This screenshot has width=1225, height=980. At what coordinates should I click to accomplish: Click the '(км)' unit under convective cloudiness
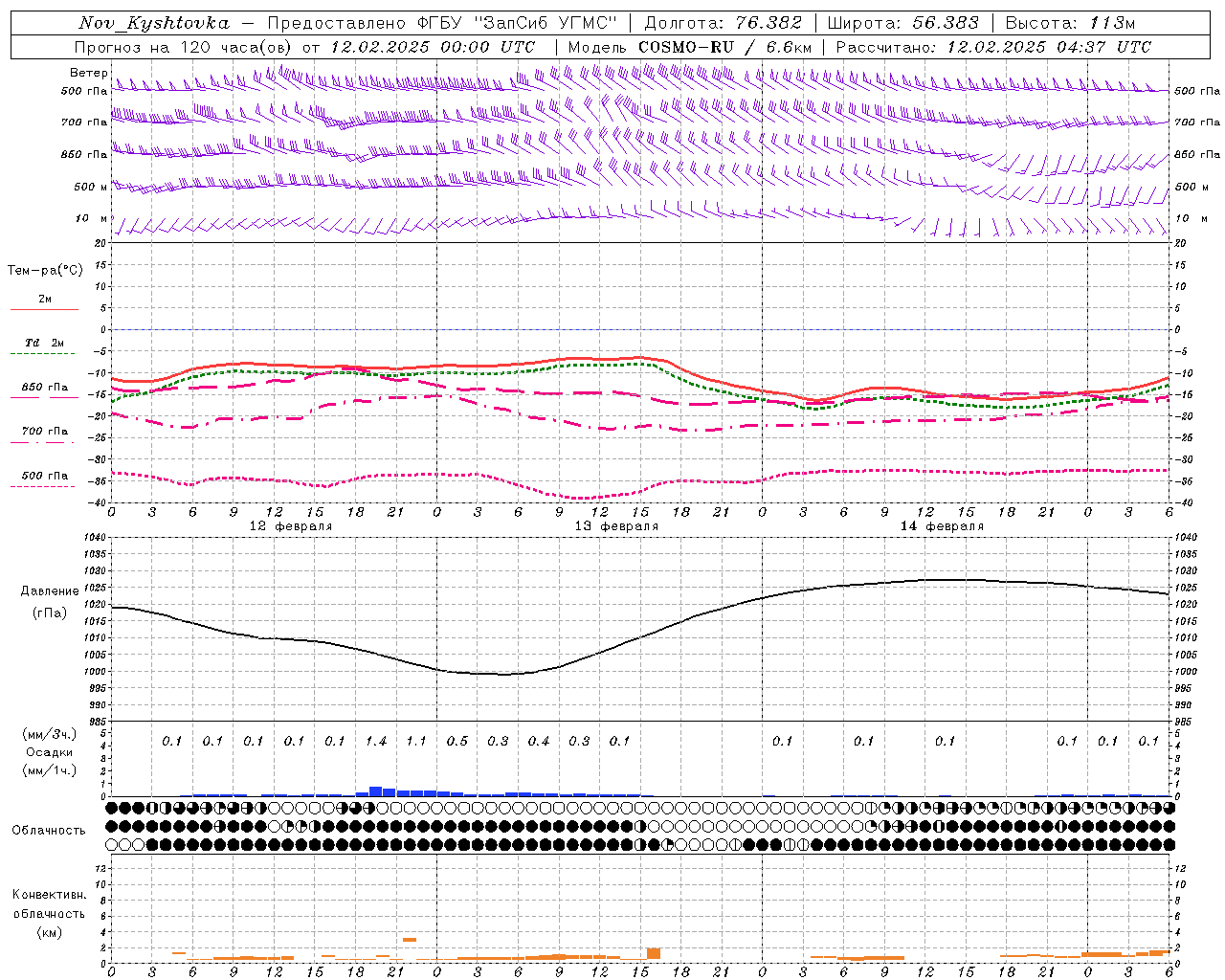(x=49, y=932)
